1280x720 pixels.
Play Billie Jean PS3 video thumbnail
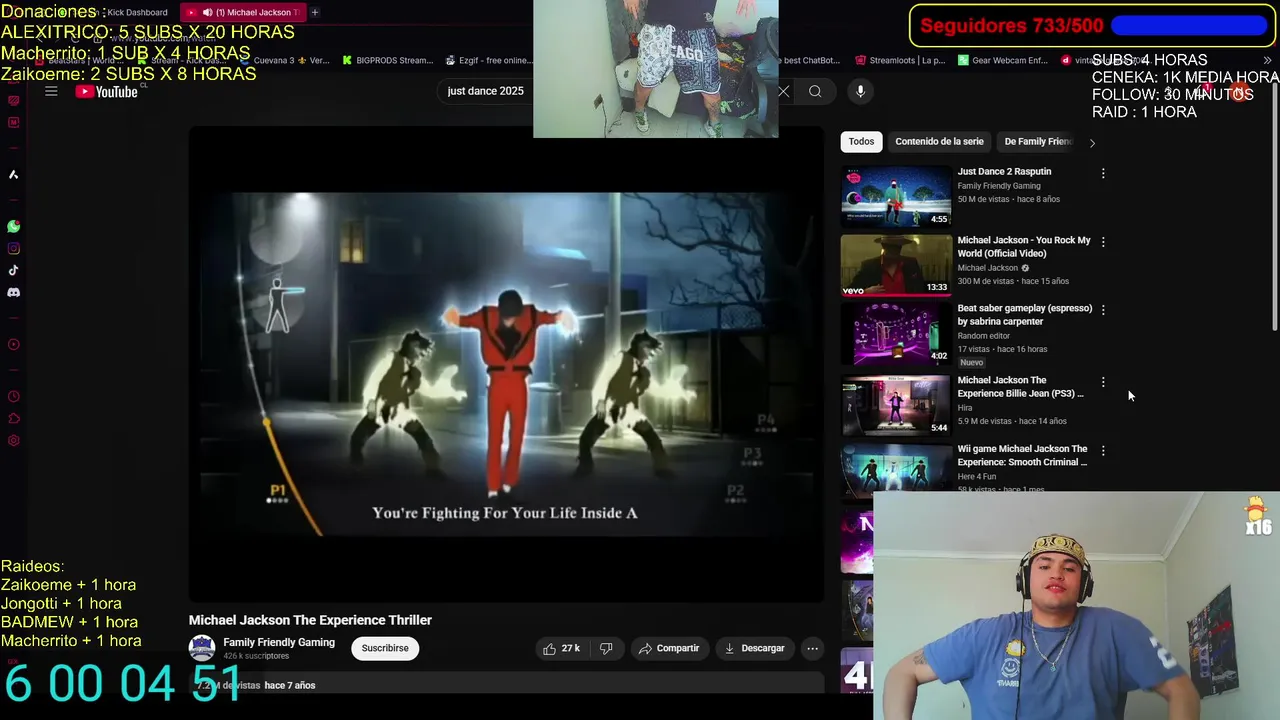coord(896,405)
